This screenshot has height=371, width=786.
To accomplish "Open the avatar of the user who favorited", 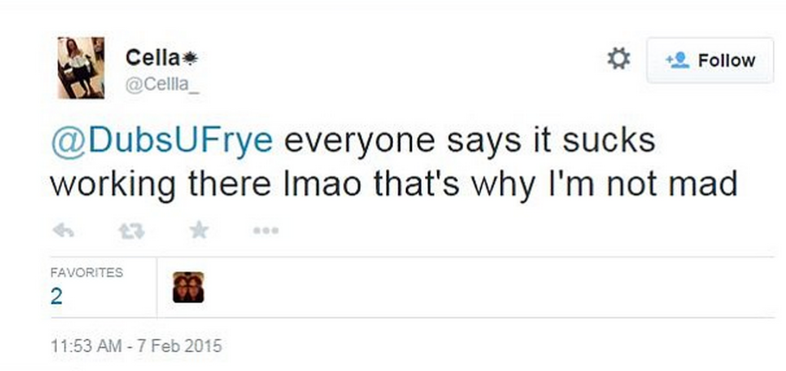I will (x=188, y=287).
